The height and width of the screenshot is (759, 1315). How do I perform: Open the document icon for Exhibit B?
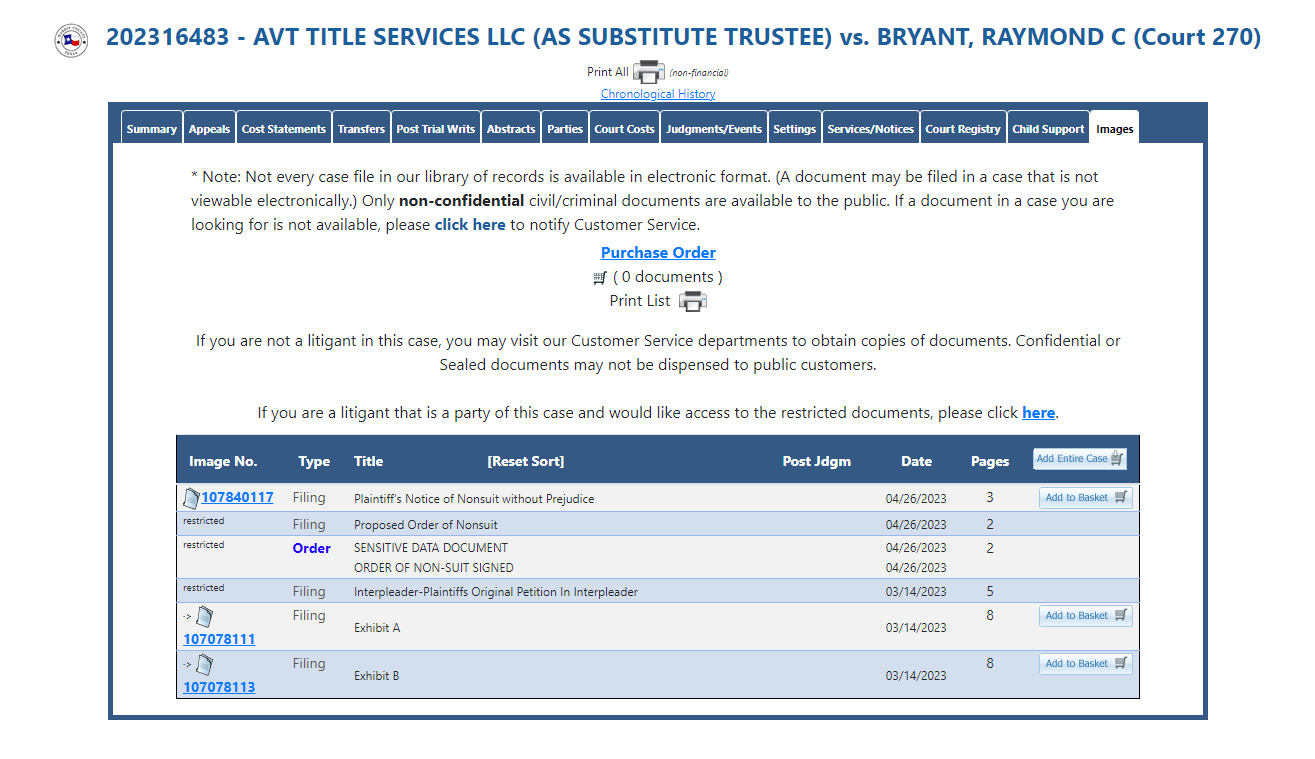click(x=204, y=664)
